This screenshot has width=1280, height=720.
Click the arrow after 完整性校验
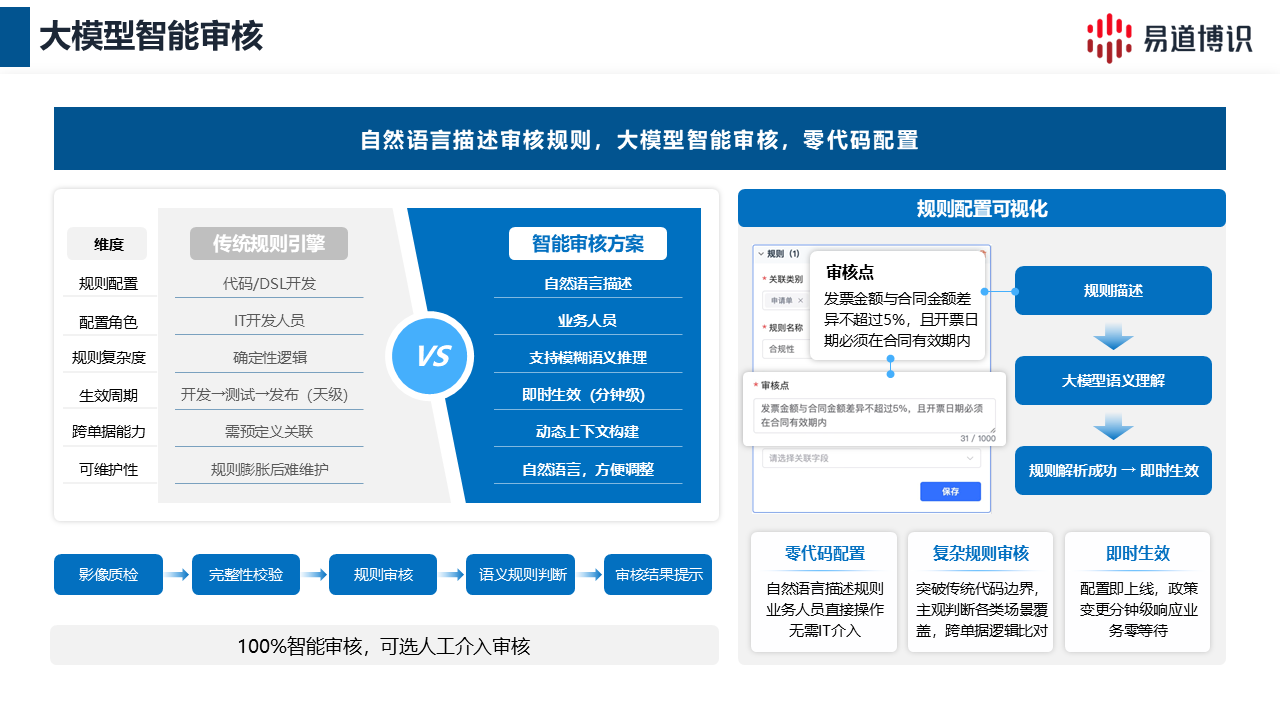[314, 575]
